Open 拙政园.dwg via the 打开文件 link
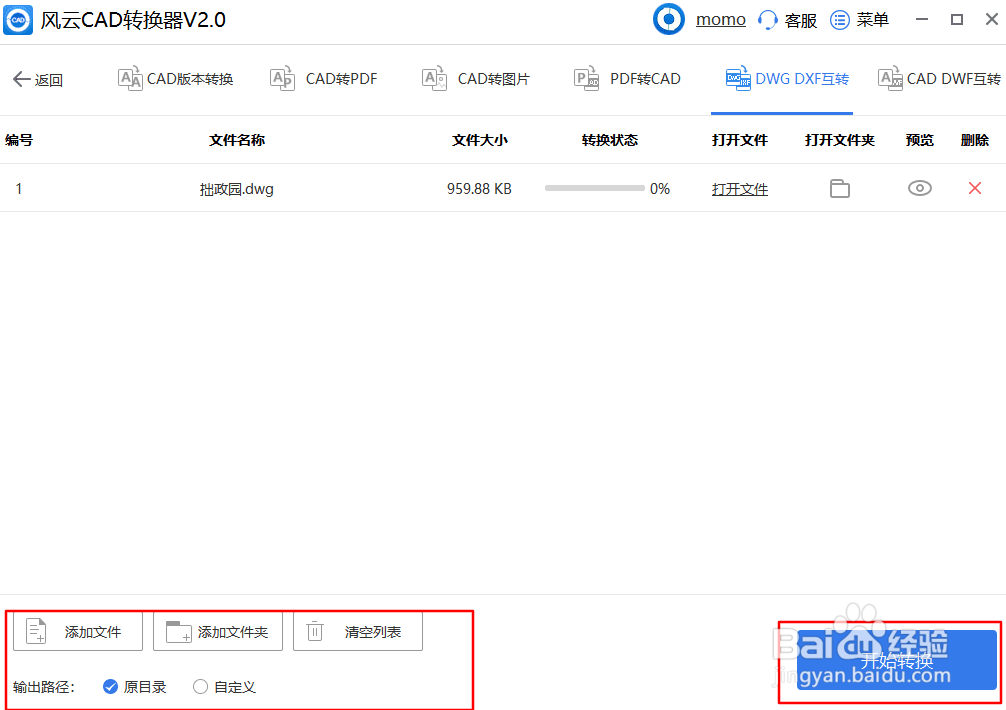This screenshot has height=710, width=1006. tap(740, 188)
